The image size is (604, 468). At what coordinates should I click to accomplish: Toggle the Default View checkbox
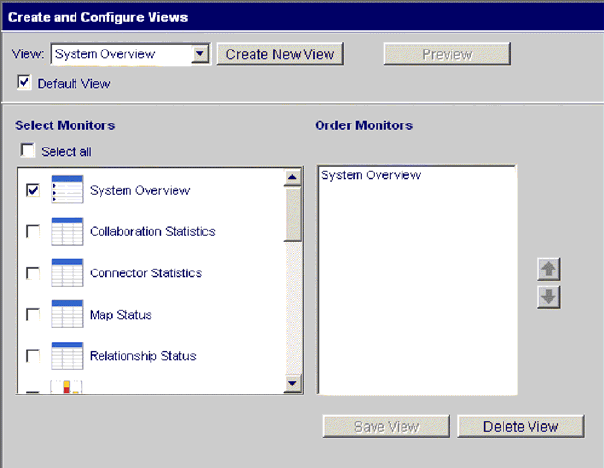point(25,83)
